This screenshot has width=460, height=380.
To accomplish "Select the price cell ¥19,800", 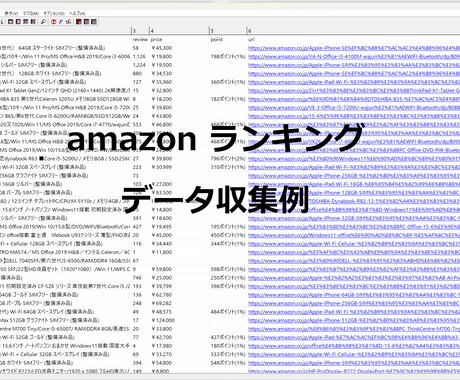I will (x=162, y=57).
